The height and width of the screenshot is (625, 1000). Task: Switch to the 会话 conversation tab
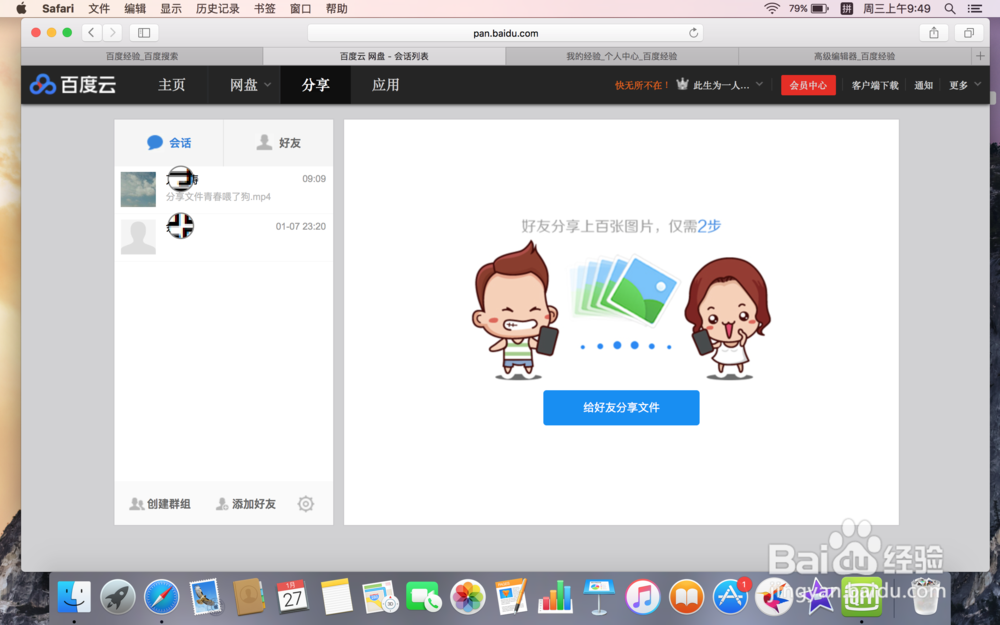(x=178, y=141)
